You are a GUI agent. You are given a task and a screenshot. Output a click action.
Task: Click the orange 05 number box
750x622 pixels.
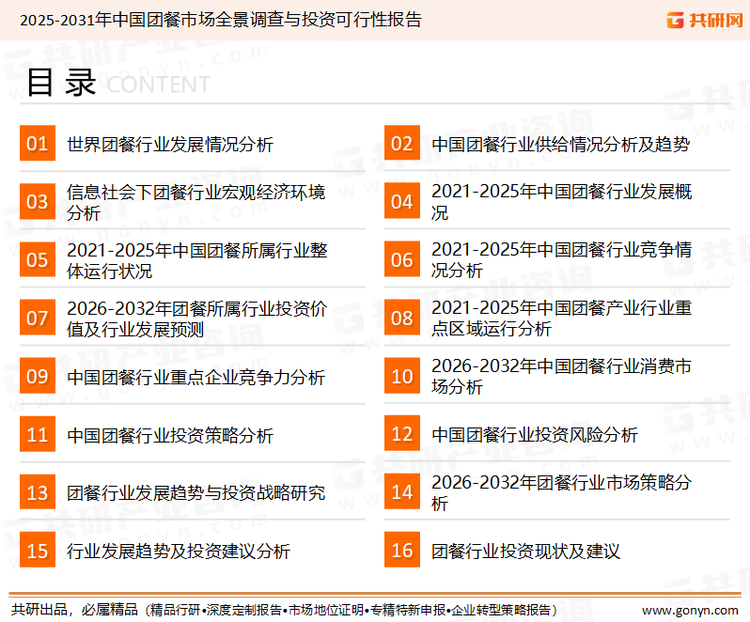(37, 260)
